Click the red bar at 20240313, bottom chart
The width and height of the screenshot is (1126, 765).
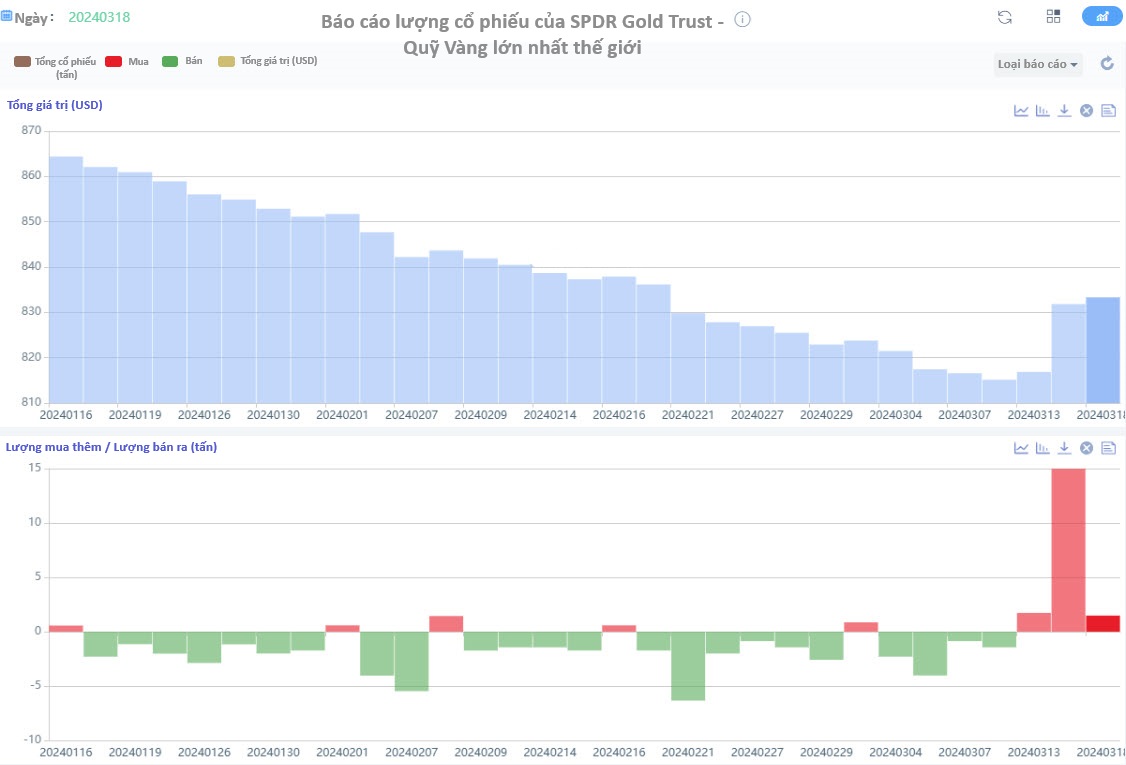point(1034,623)
